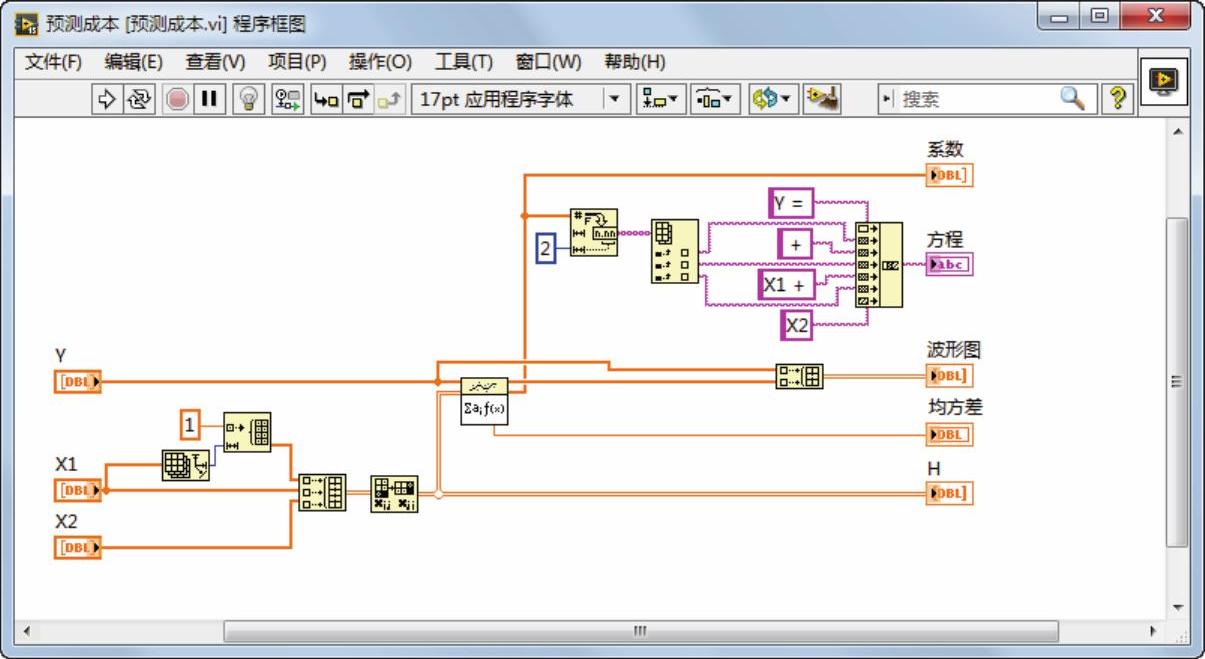This screenshot has width=1205, height=659.
Task: Click the horizontal scrollbar thumb
Action: click(640, 631)
